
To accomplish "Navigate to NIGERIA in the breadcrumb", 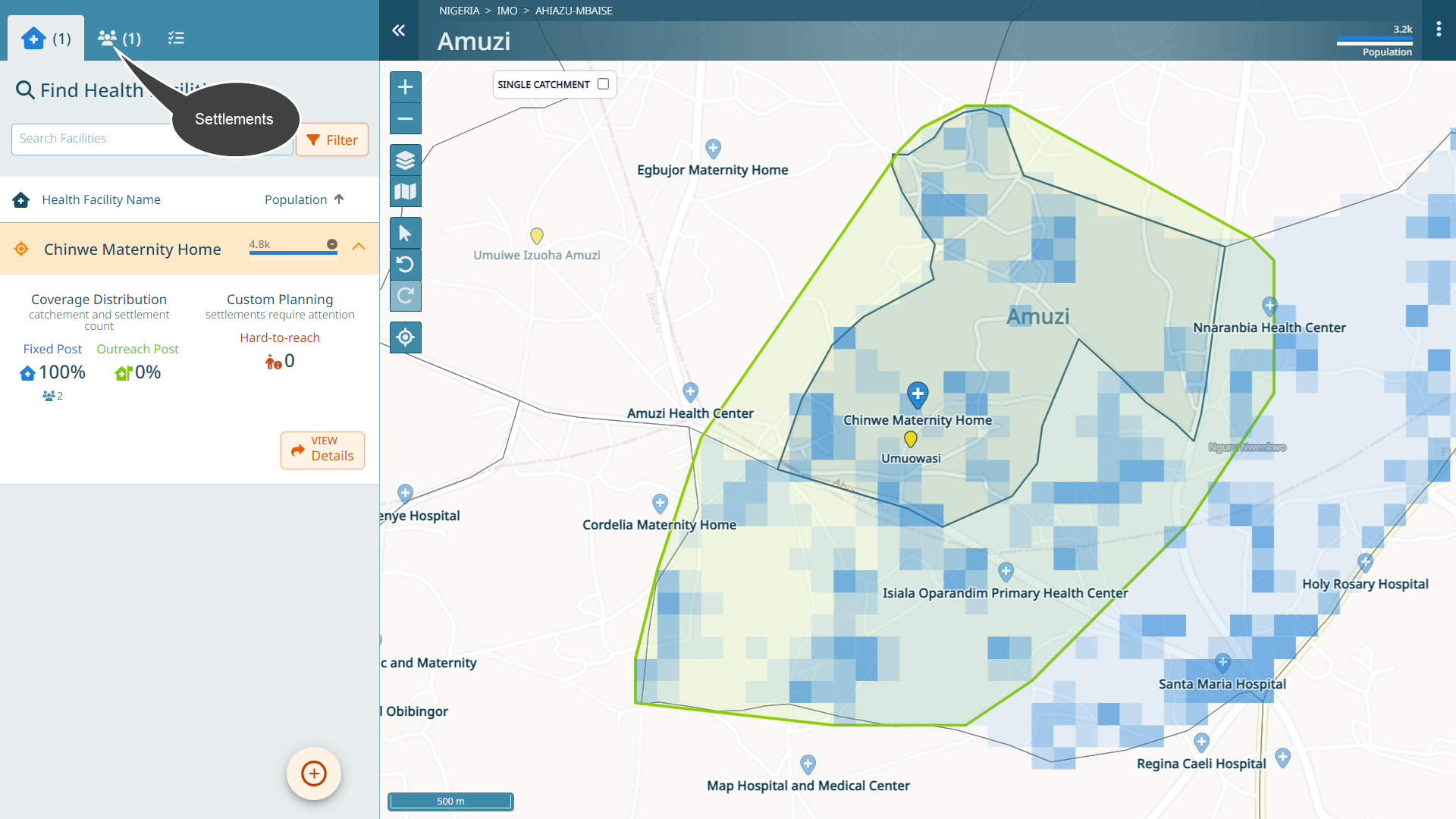I will (x=459, y=11).
